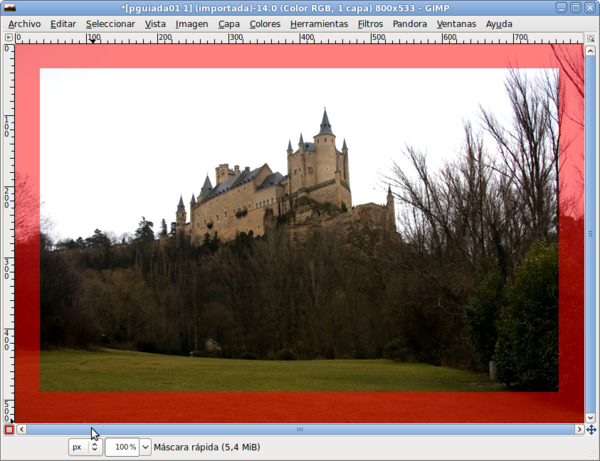Open the window menu icon in title bar
Screen dimensions: 600x461
pyautogui.click(x=9, y=8)
